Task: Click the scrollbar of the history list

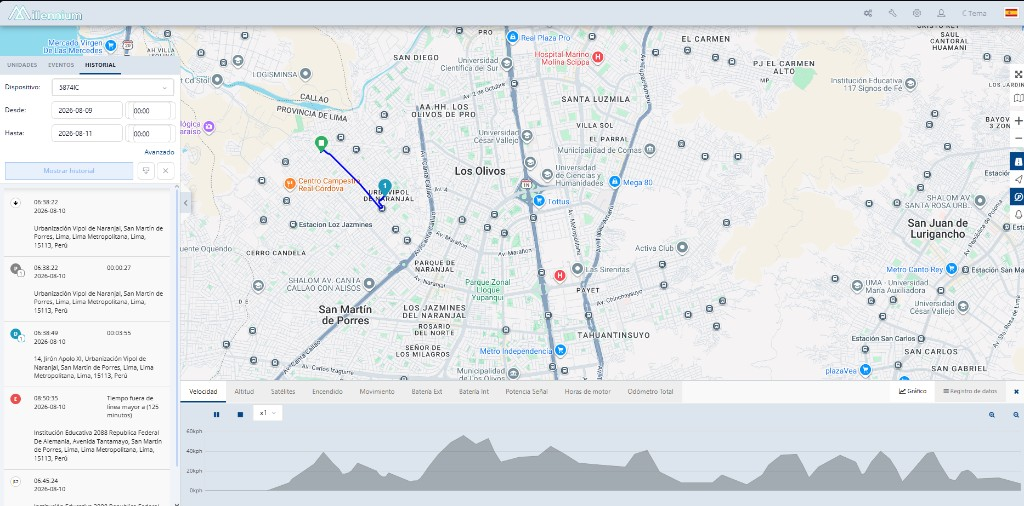Action: [177, 326]
